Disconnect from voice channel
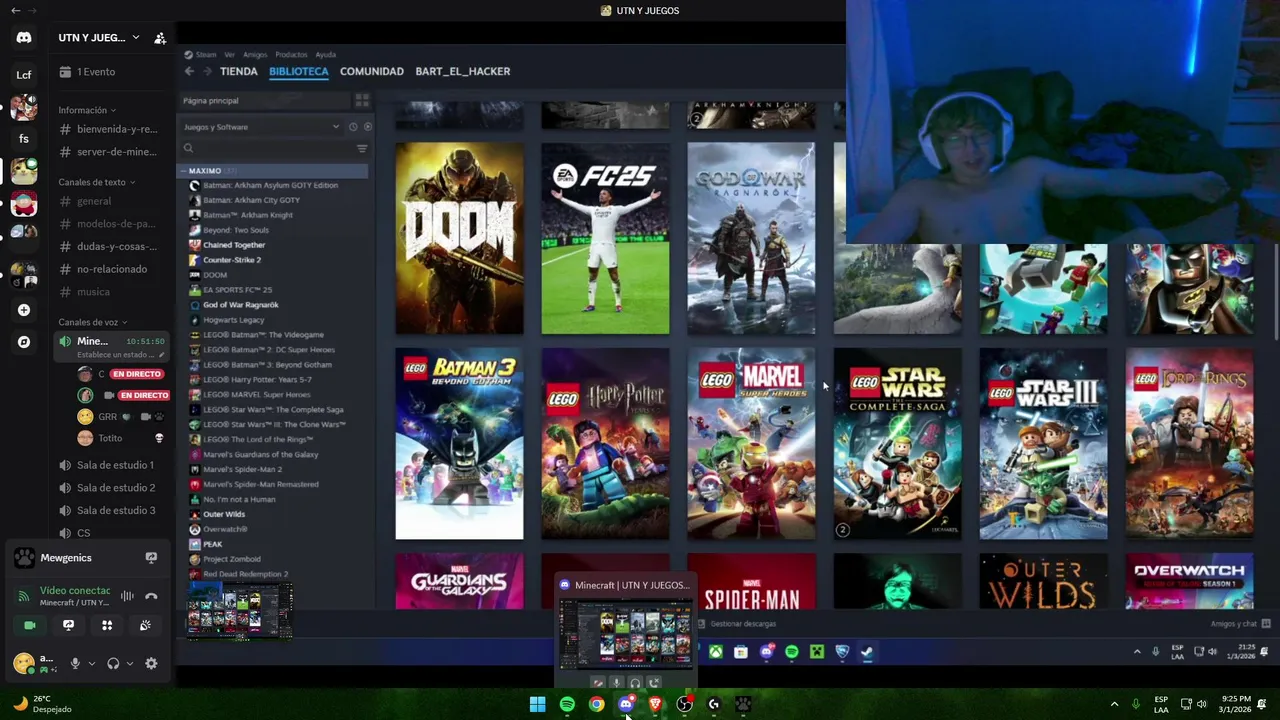Viewport: 1280px width, 720px height. (151, 596)
